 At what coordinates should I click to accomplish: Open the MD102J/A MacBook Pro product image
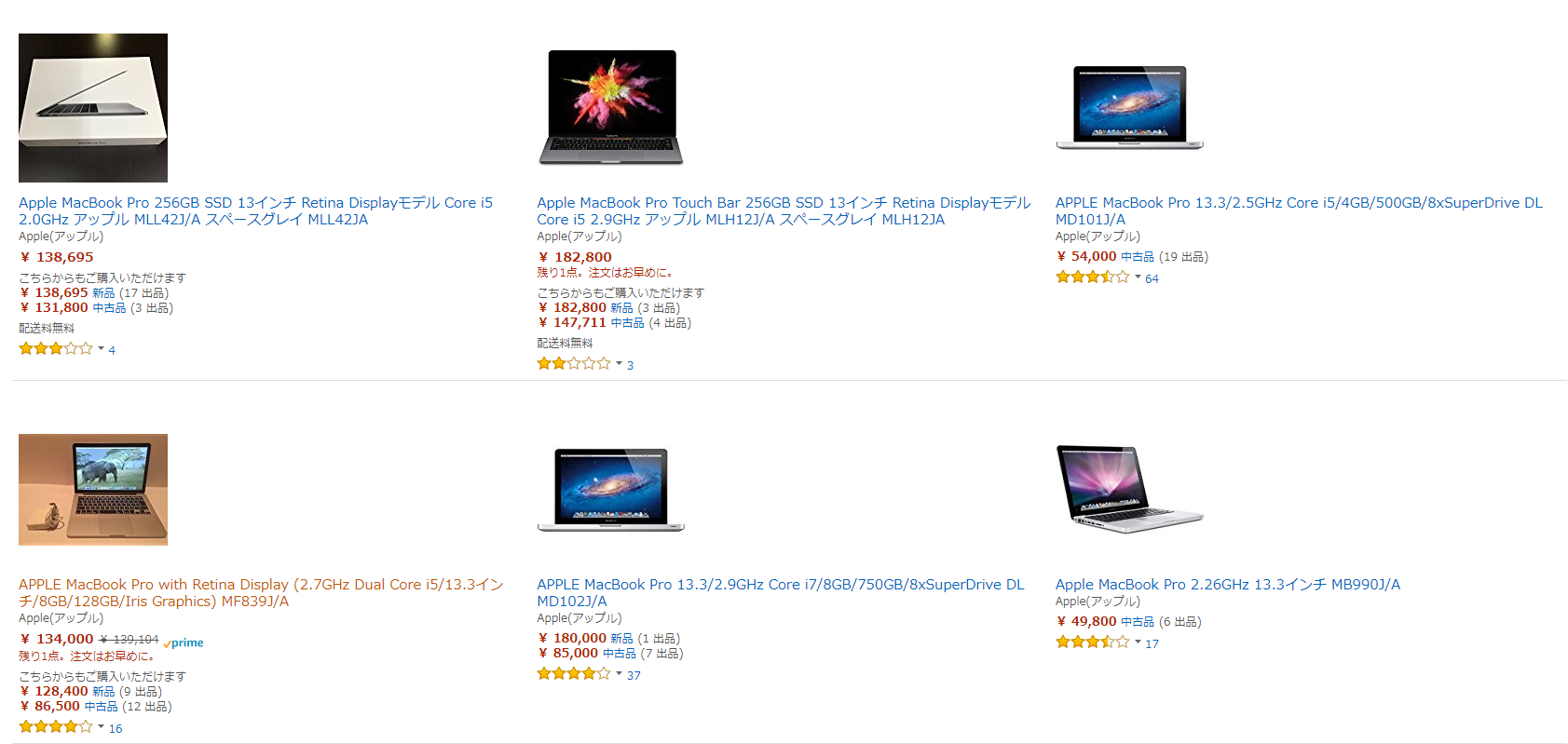611,490
